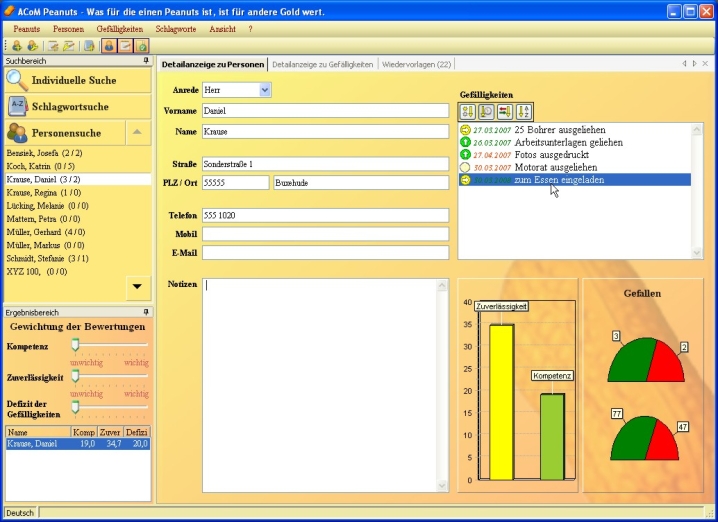Open the Gefälligkeiten menu
The width and height of the screenshot is (718, 522).
(119, 29)
